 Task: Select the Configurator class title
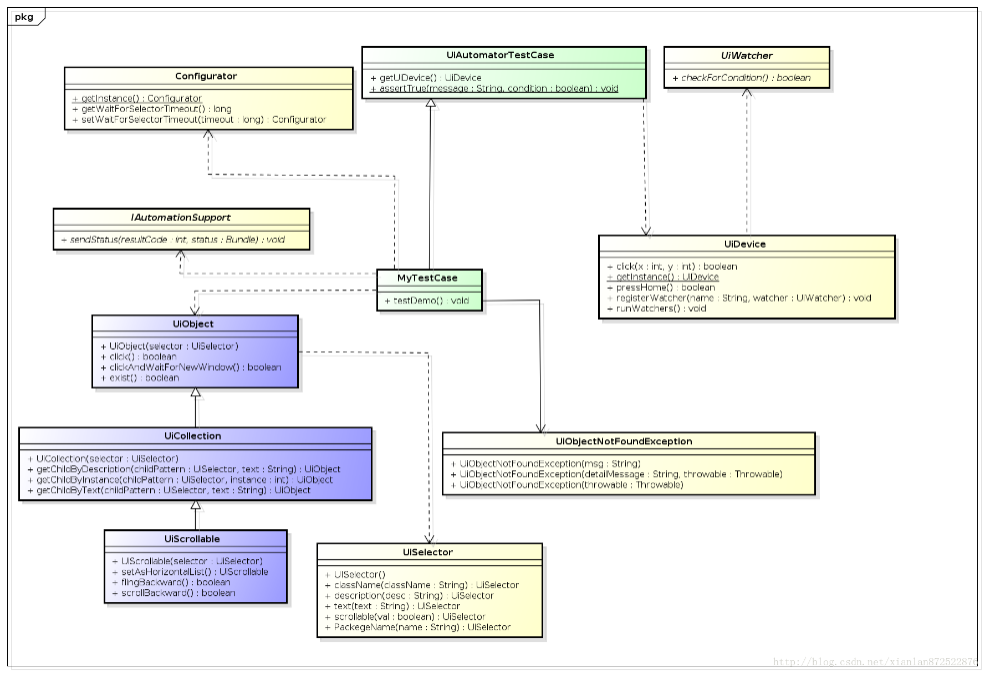coord(206,76)
